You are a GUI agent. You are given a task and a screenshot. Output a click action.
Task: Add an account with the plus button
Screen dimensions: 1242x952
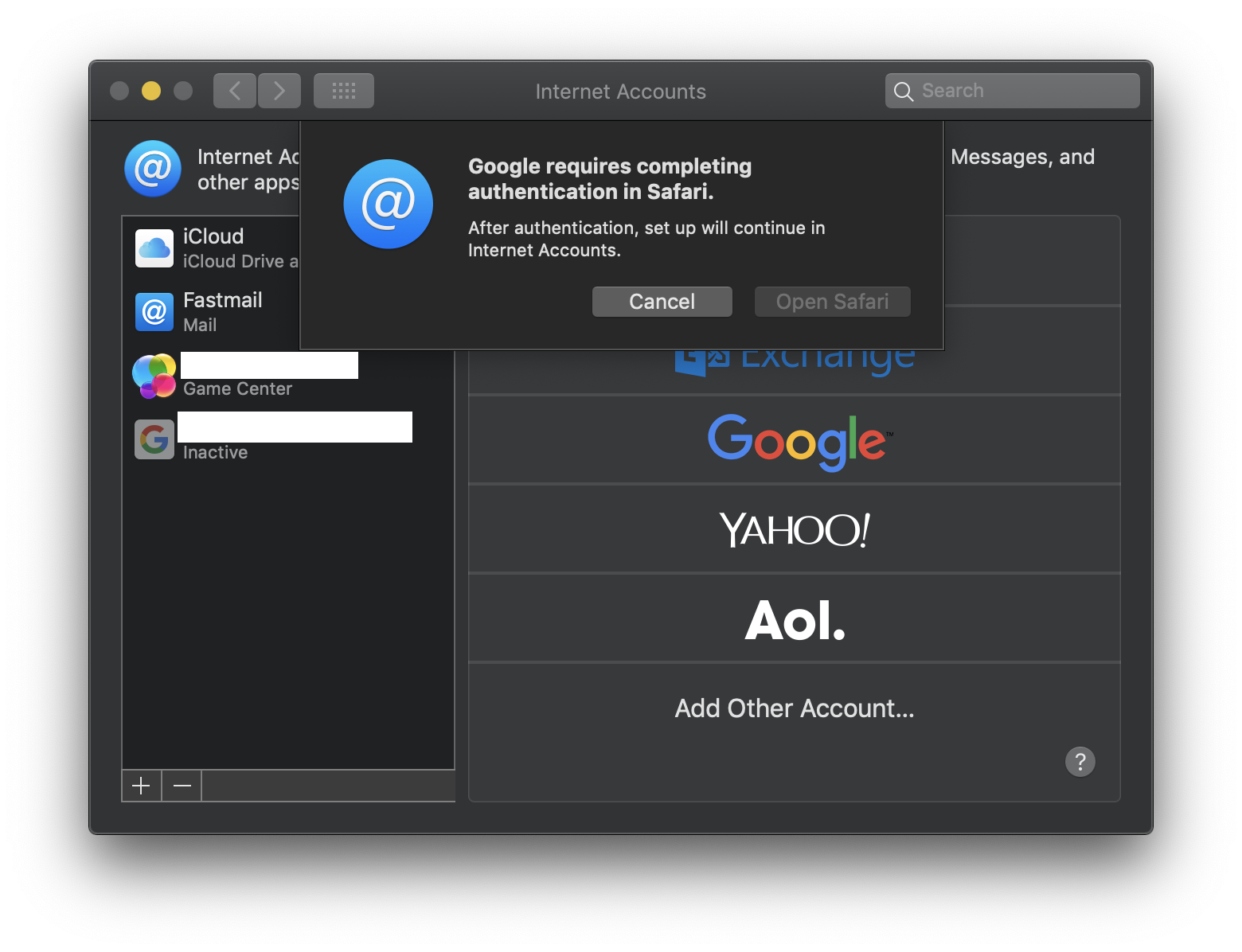coord(142,786)
